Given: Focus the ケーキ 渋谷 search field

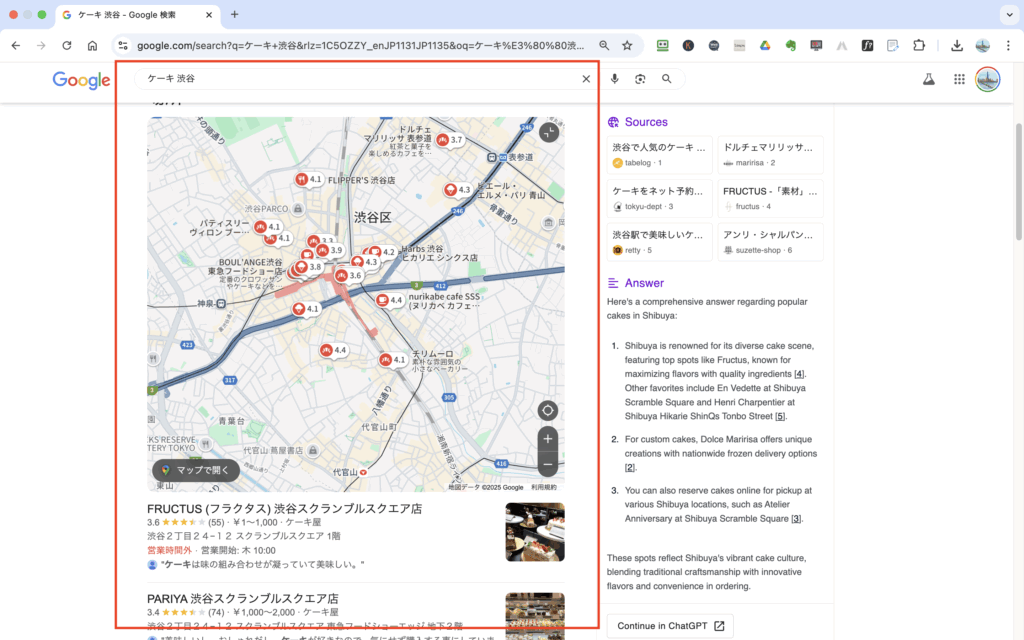Looking at the screenshot, I should tap(359, 78).
